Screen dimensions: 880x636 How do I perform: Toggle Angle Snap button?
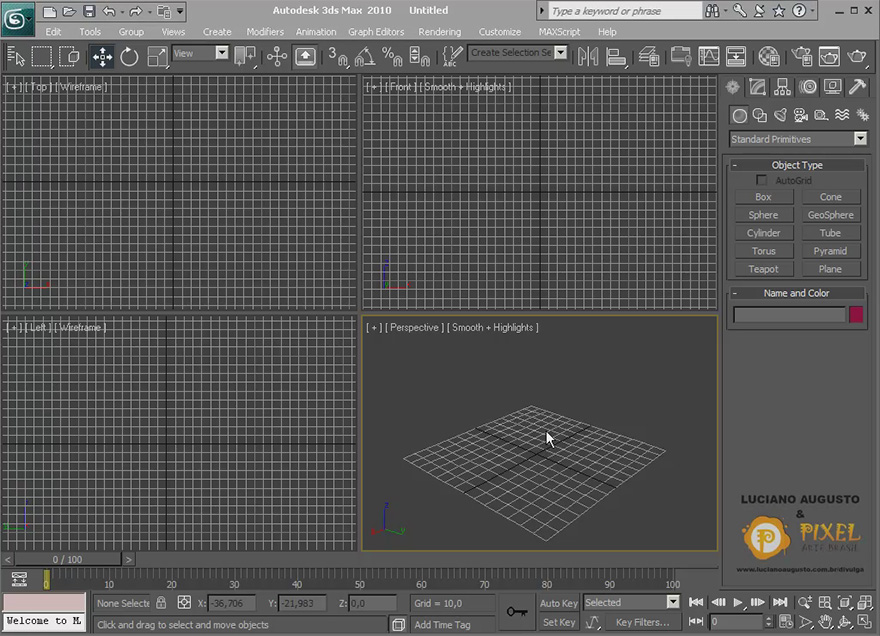pyautogui.click(x=365, y=56)
